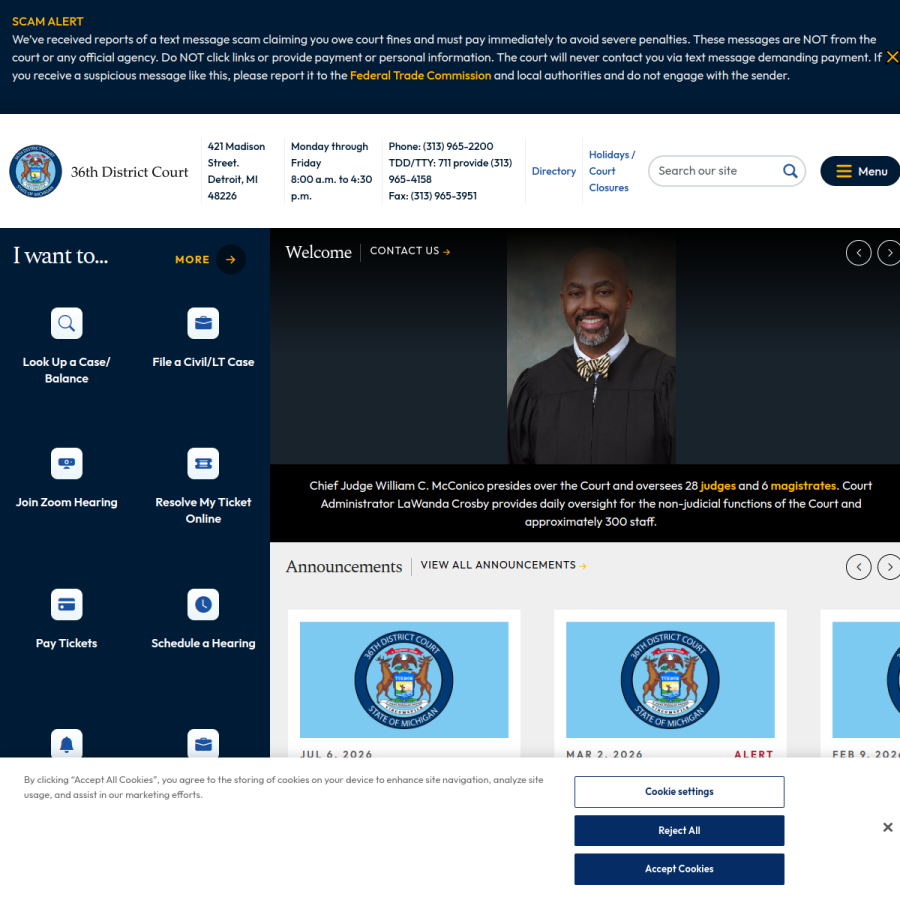The image size is (900, 900).
Task: Select Pay Tickets label
Action: [x=67, y=643]
